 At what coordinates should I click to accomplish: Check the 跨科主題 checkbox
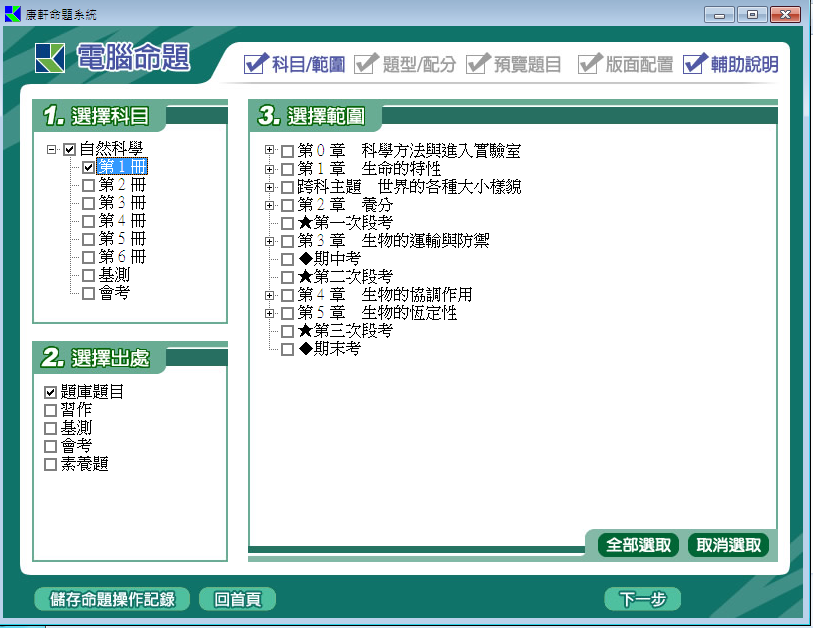point(287,188)
